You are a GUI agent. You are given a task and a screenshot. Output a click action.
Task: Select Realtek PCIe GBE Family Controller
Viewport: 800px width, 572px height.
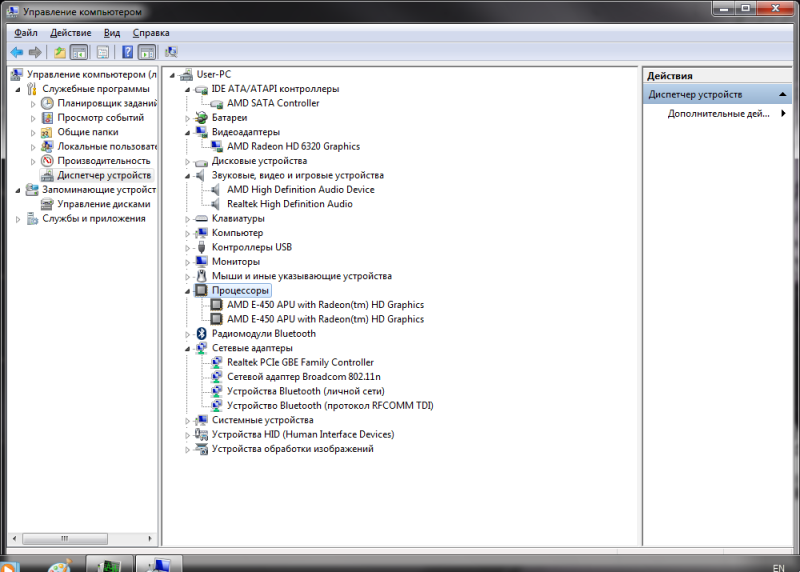tap(300, 362)
